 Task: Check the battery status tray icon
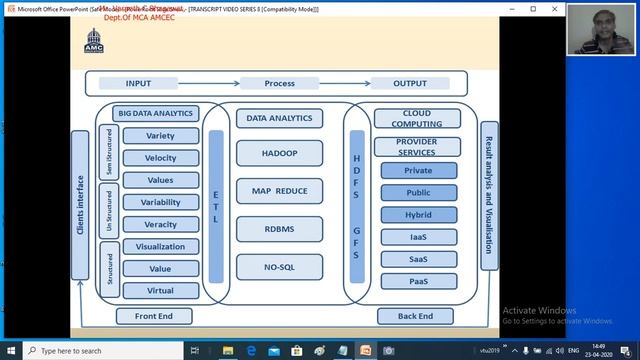[537, 351]
